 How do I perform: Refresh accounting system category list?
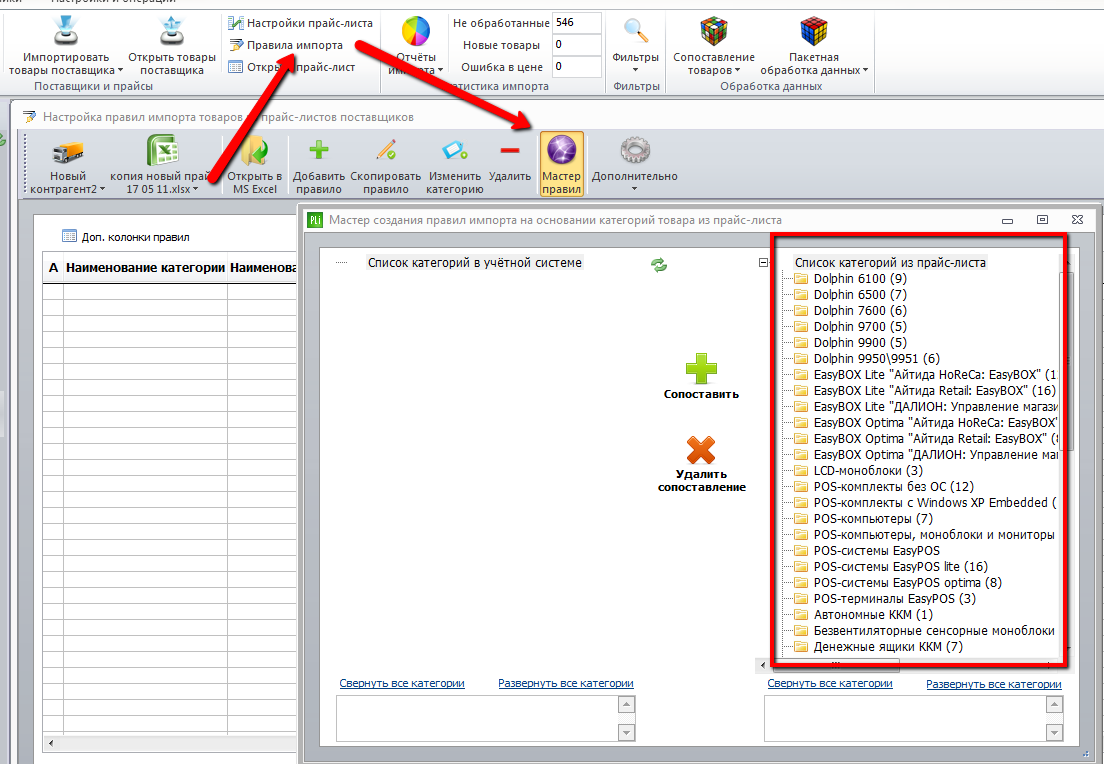(659, 265)
